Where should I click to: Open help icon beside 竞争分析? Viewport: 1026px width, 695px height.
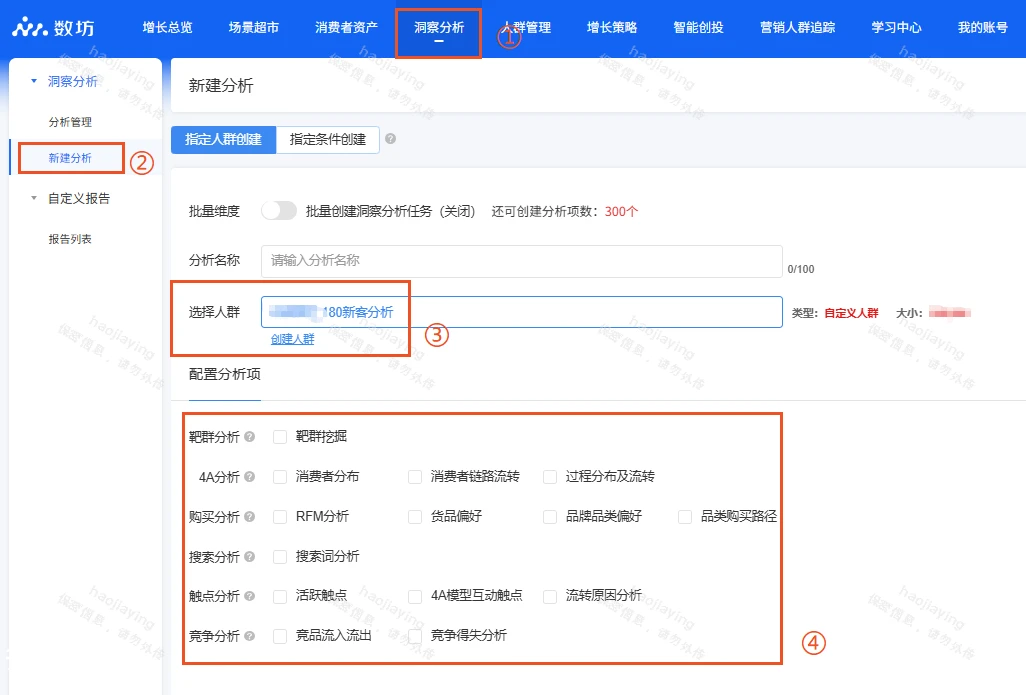pos(249,635)
